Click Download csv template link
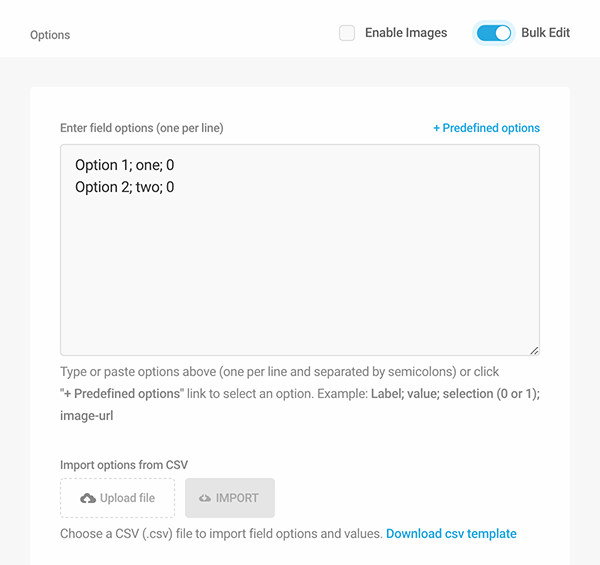Image resolution: width=600 pixels, height=565 pixels. 451,534
